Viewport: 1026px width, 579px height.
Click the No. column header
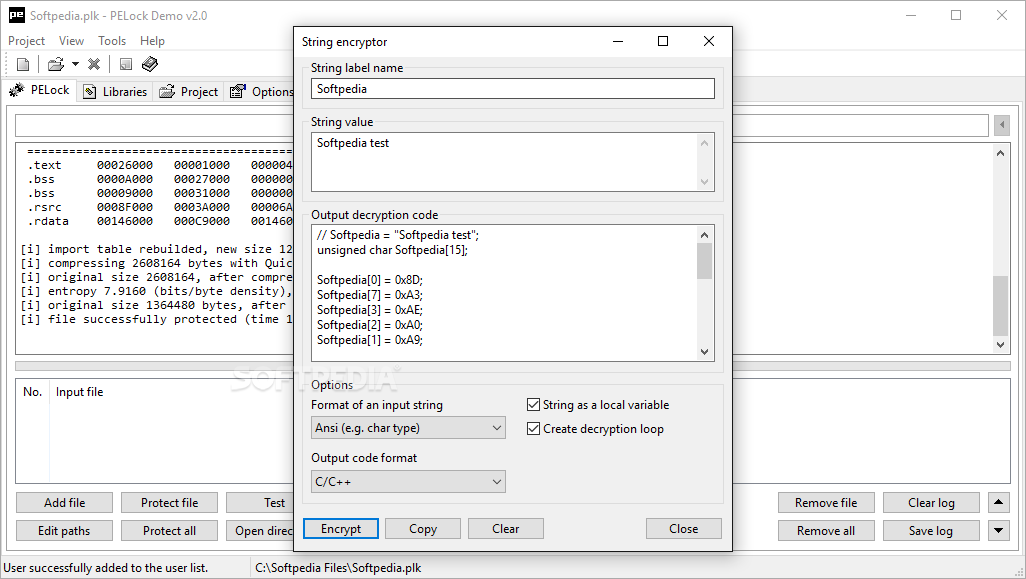(33, 392)
